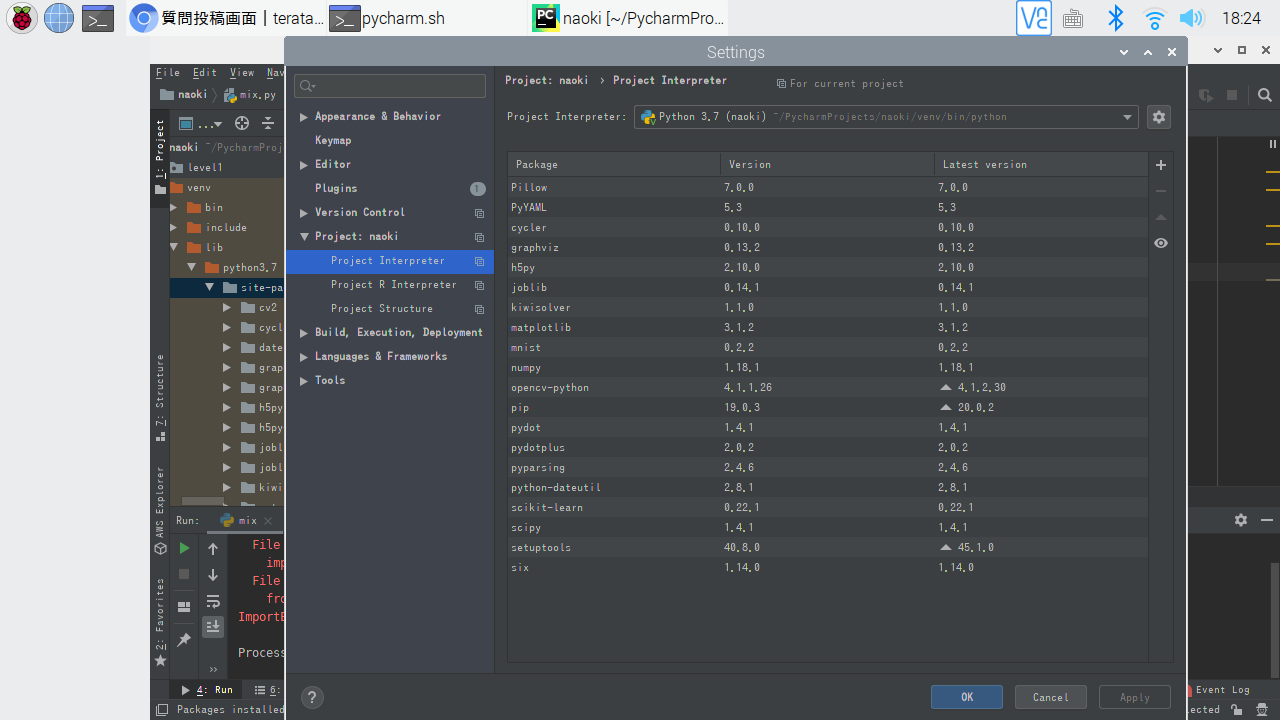This screenshot has width=1280, height=720.
Task: Open the interpreter gear settings icon
Action: [1158, 117]
